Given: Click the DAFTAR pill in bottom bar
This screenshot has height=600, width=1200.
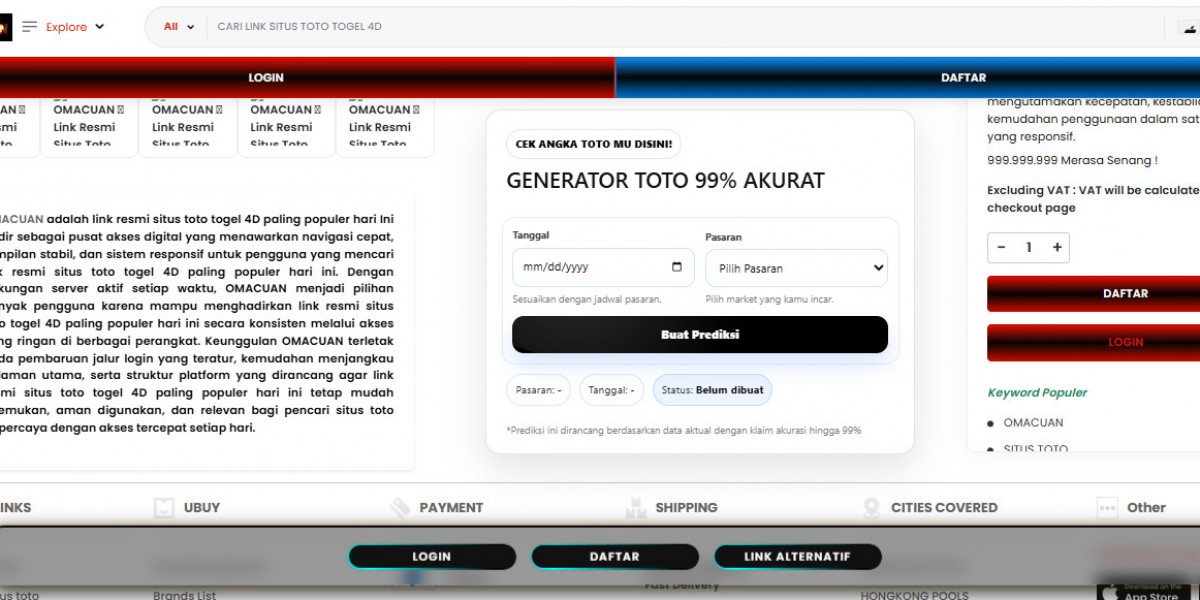Looking at the screenshot, I should [614, 557].
